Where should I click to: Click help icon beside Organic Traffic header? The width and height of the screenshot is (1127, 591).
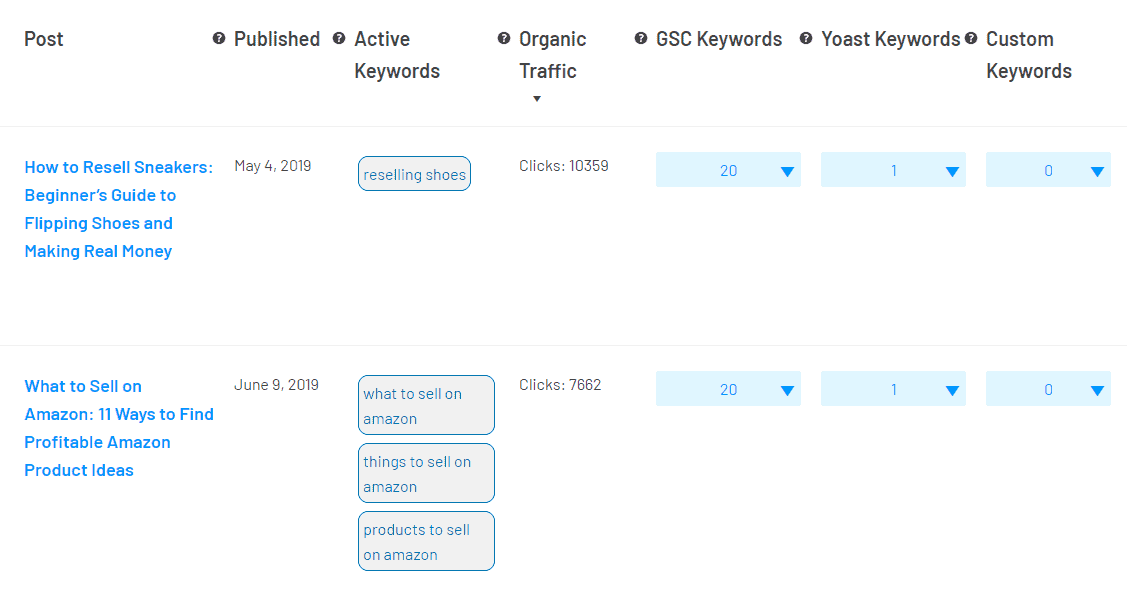pos(504,38)
